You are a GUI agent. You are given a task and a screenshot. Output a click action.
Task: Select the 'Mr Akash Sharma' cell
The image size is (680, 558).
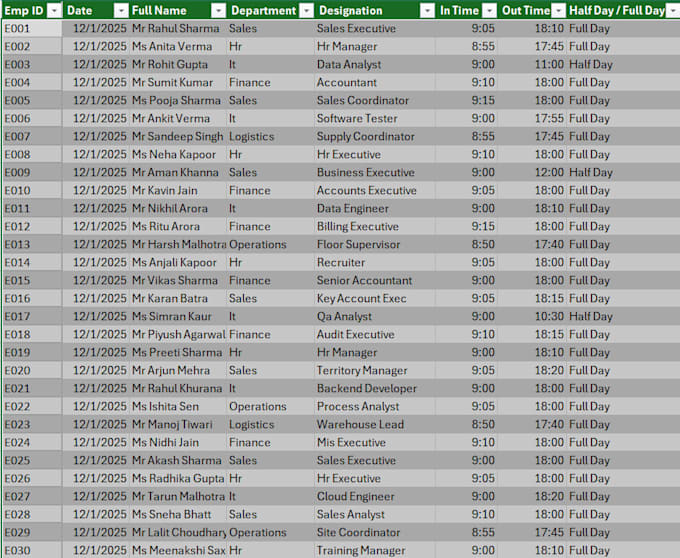pos(177,460)
